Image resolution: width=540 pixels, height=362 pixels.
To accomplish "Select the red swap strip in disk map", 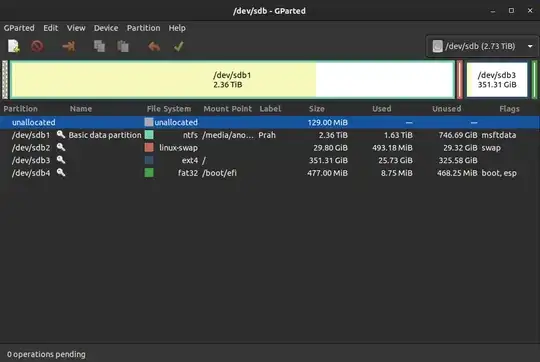I will coord(460,80).
